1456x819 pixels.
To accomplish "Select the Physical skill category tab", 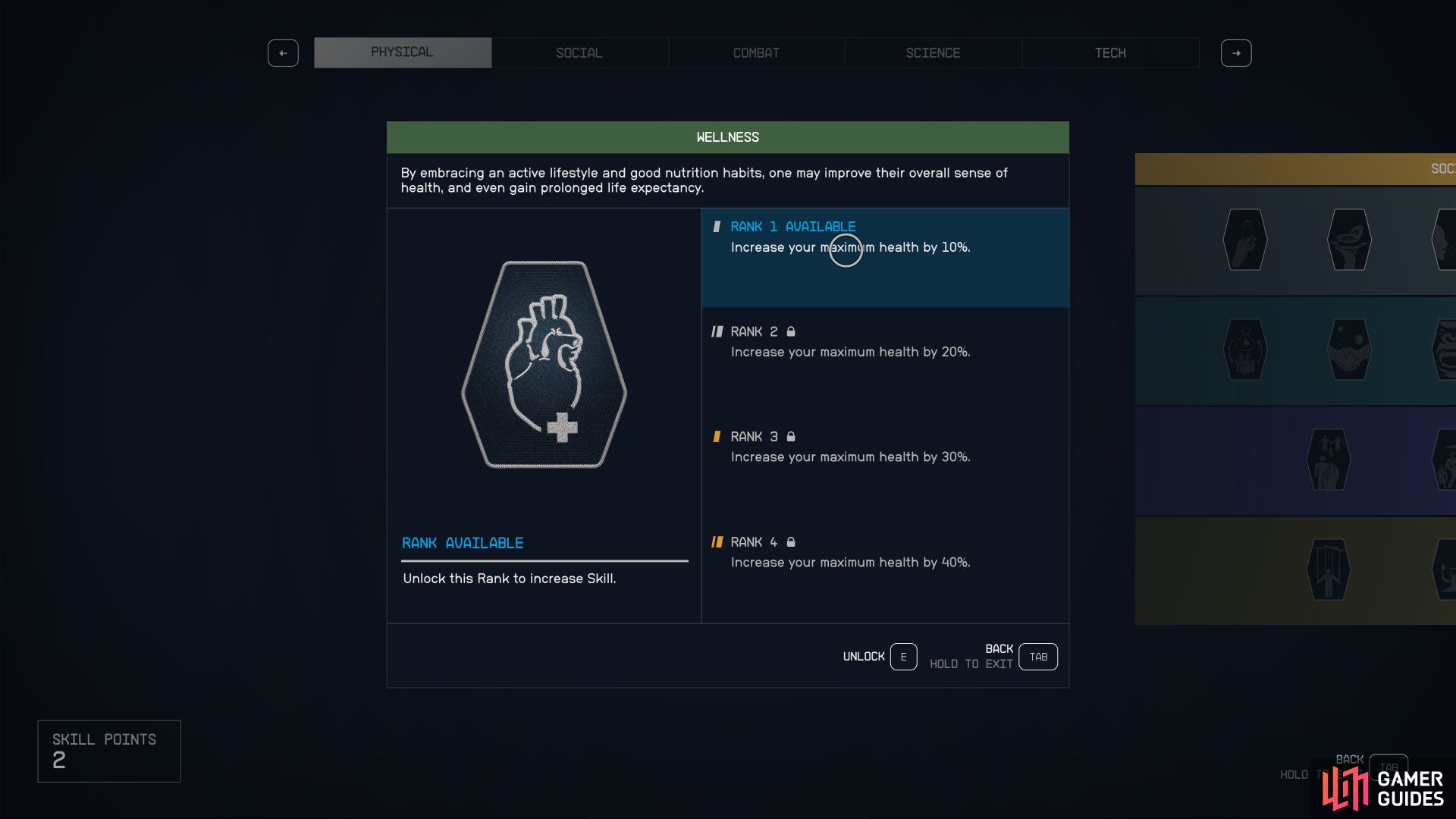I will tap(401, 52).
